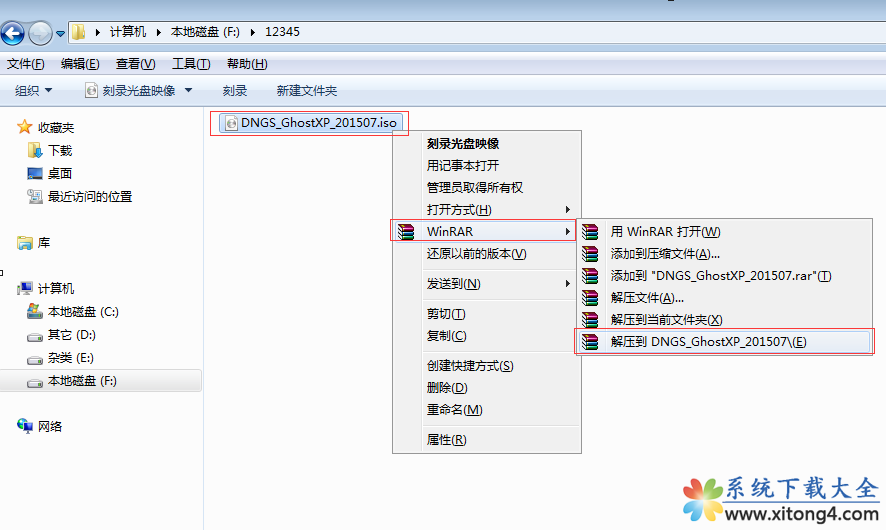Choose 管理员取得所有权 in the context menu
The width and height of the screenshot is (886, 530).
[x=475, y=188]
